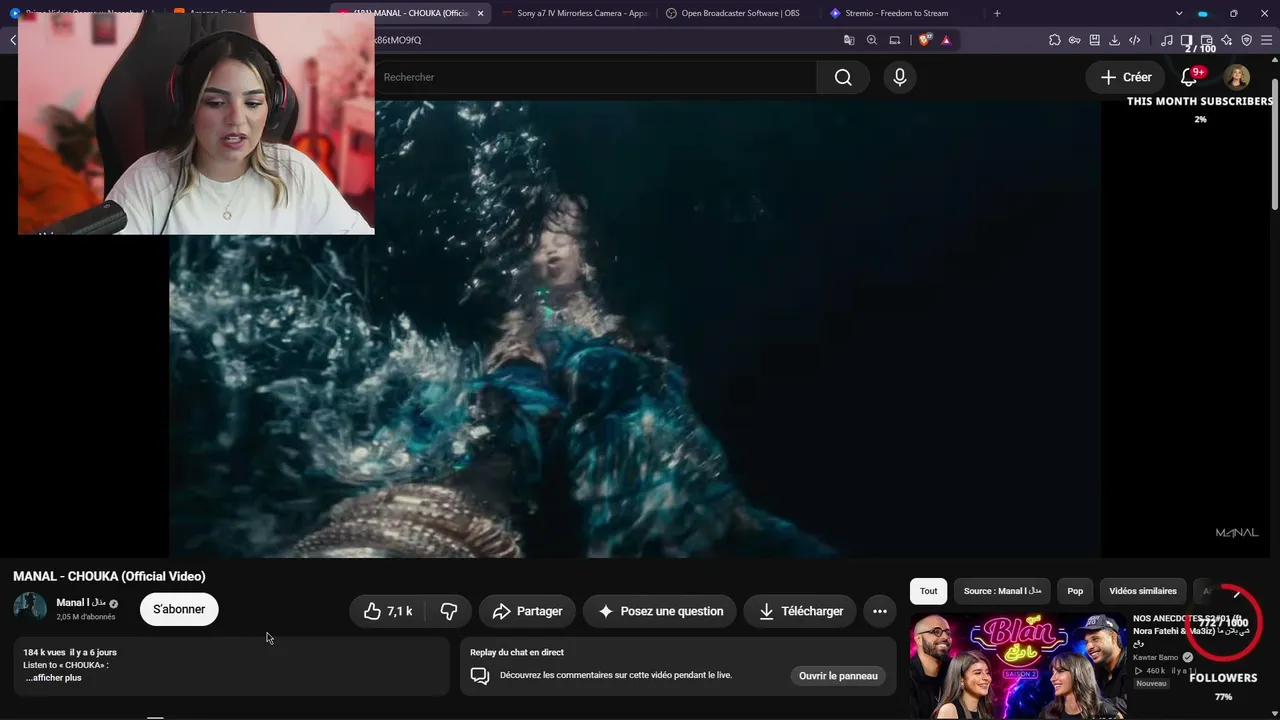Click the zoom magnifier icon in address bar
This screenshot has width=1280, height=720.
click(x=872, y=40)
